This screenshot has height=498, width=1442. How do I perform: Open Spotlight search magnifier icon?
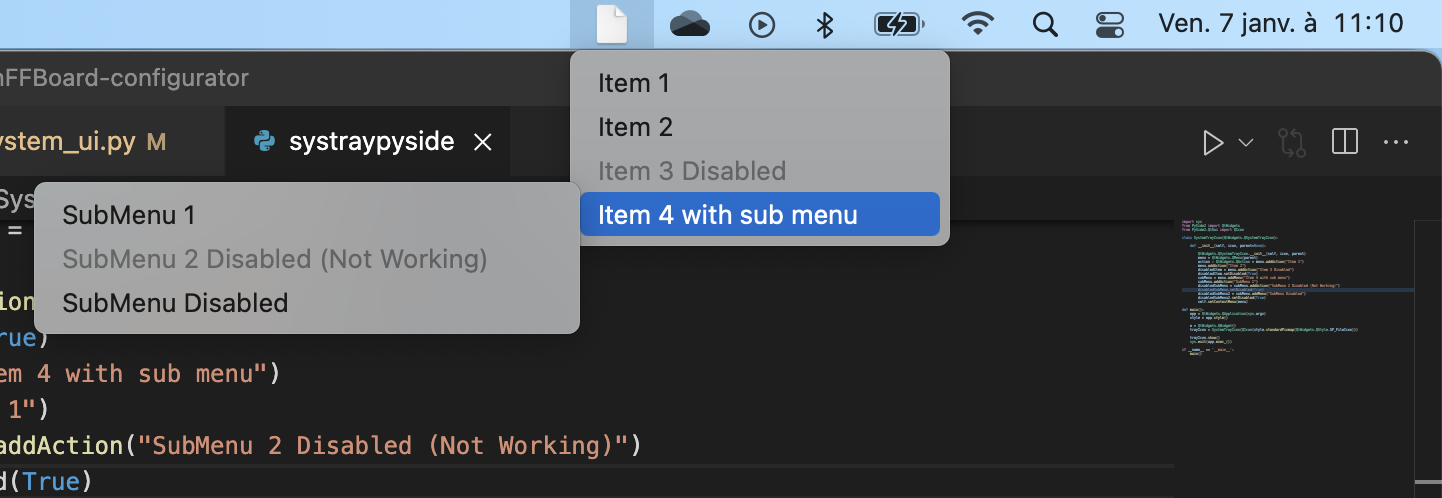pyautogui.click(x=1045, y=25)
